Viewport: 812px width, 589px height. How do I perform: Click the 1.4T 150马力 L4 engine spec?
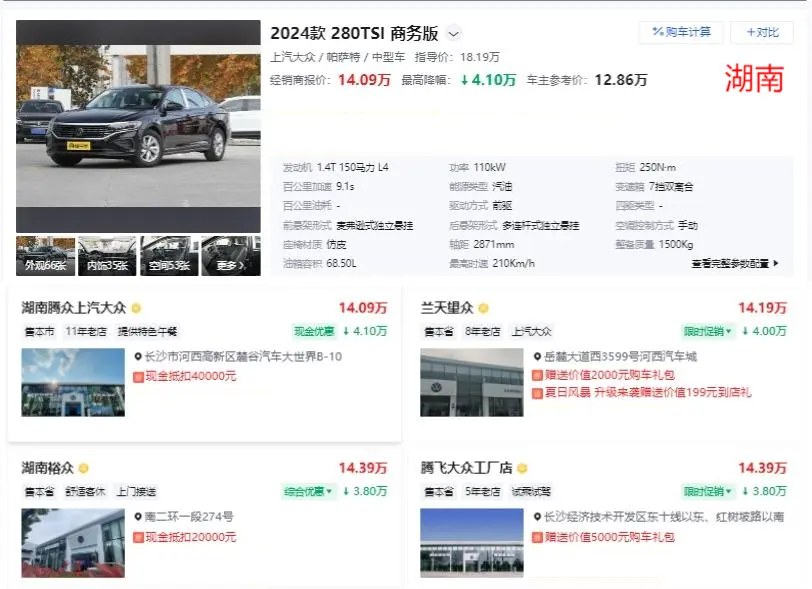(x=353, y=167)
